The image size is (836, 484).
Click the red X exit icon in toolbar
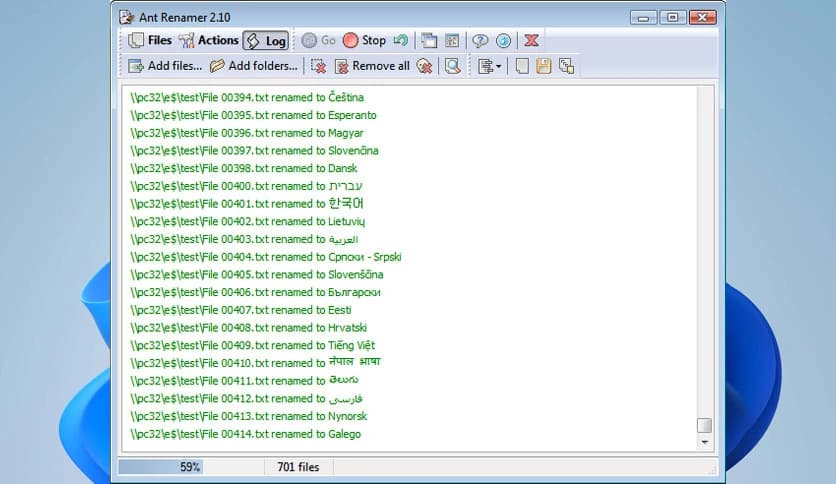(531, 41)
